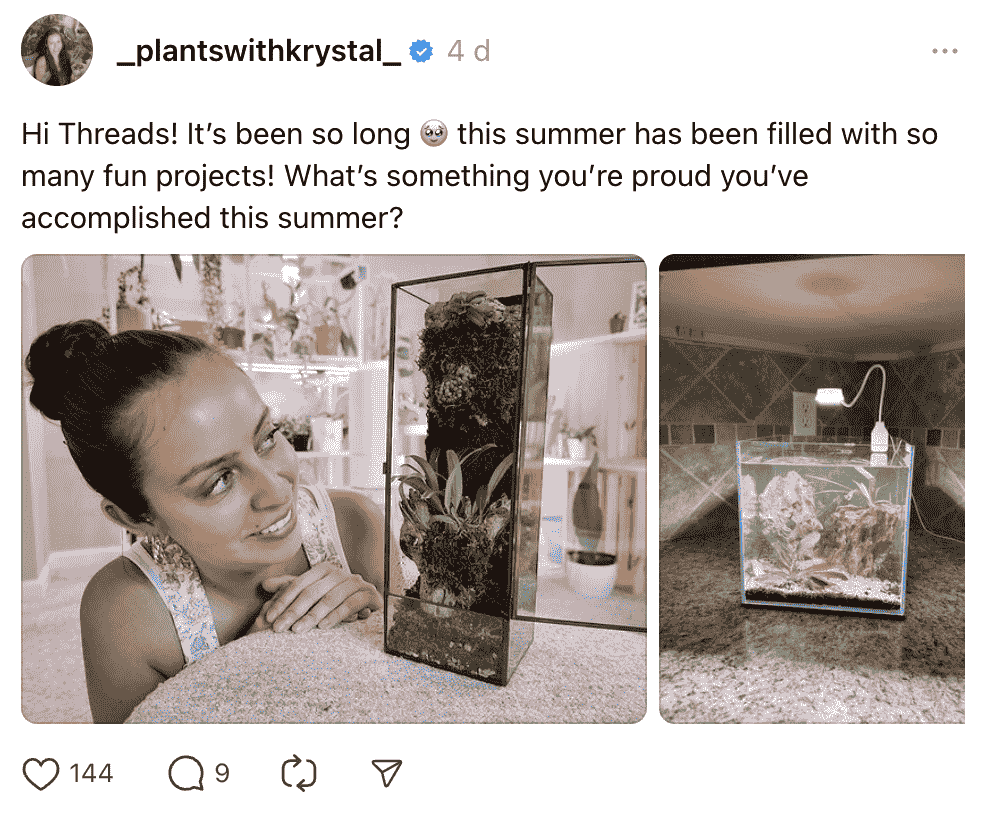
Task: Share the post via the paper plane icon
Action: (x=388, y=771)
